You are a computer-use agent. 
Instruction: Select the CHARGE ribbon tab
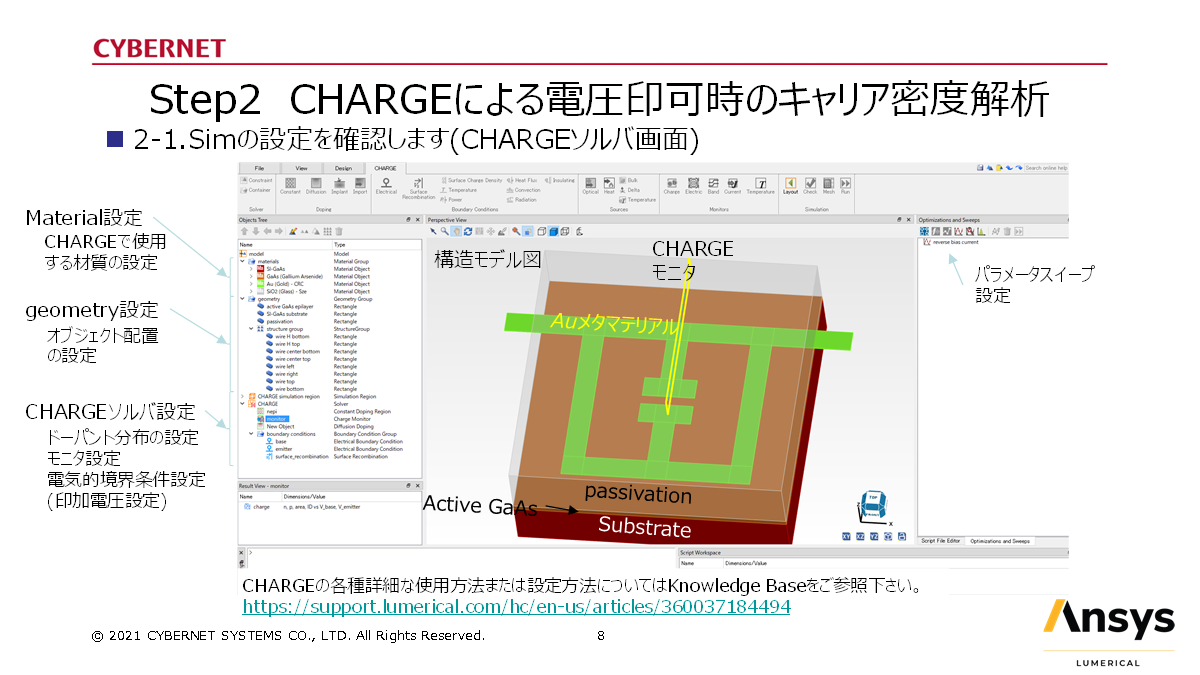pyautogui.click(x=385, y=168)
